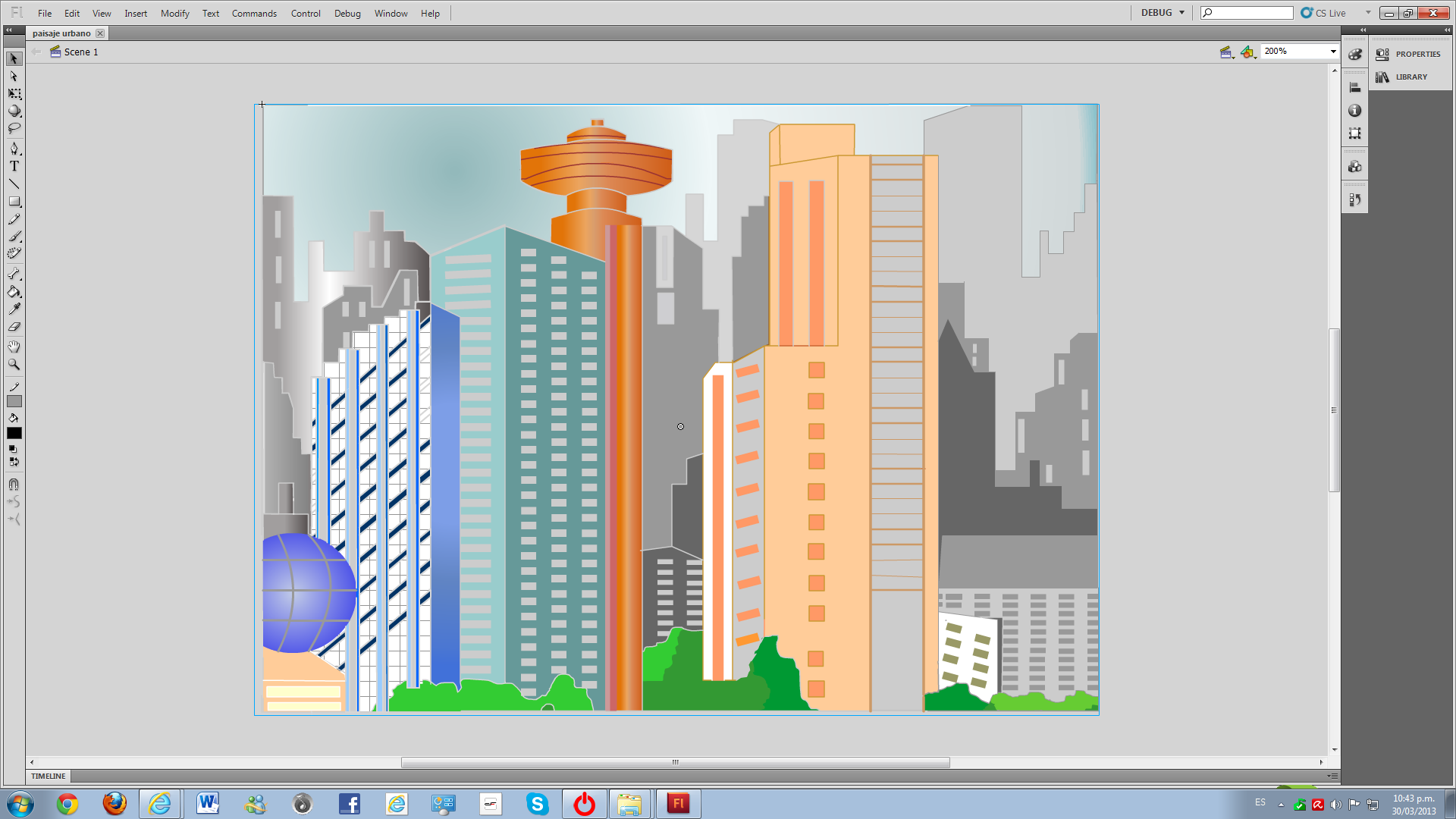Expand the Edit Scene dropdown

[1226, 52]
